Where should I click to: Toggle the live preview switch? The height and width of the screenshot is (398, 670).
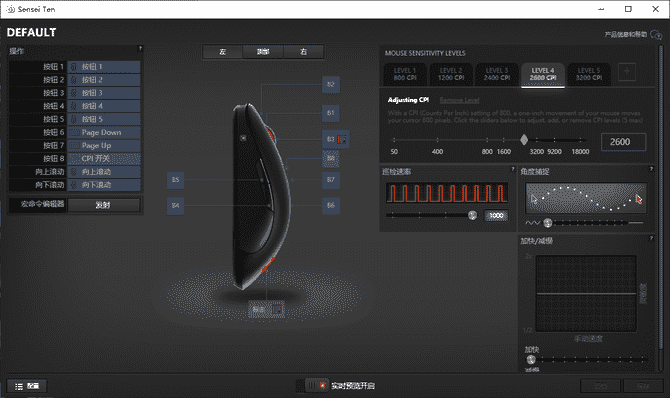pos(313,386)
